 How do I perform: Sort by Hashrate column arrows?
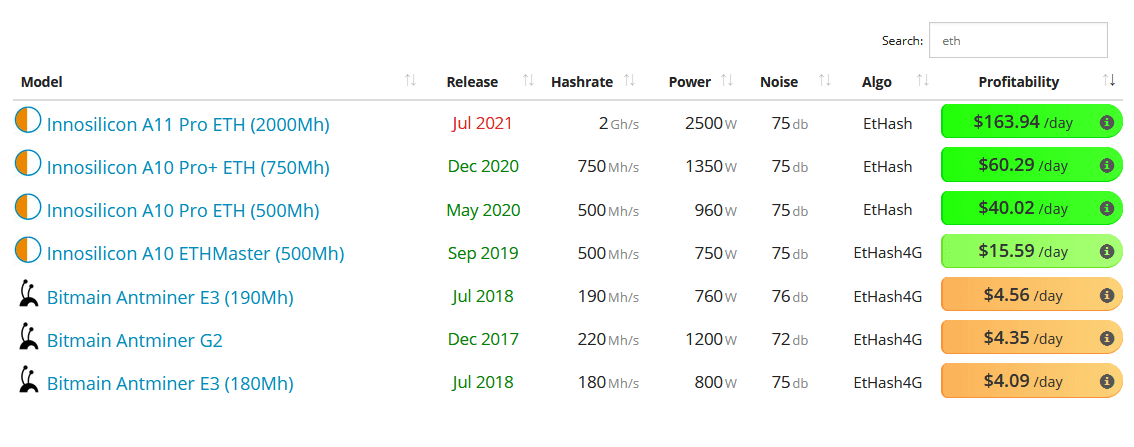(x=629, y=80)
